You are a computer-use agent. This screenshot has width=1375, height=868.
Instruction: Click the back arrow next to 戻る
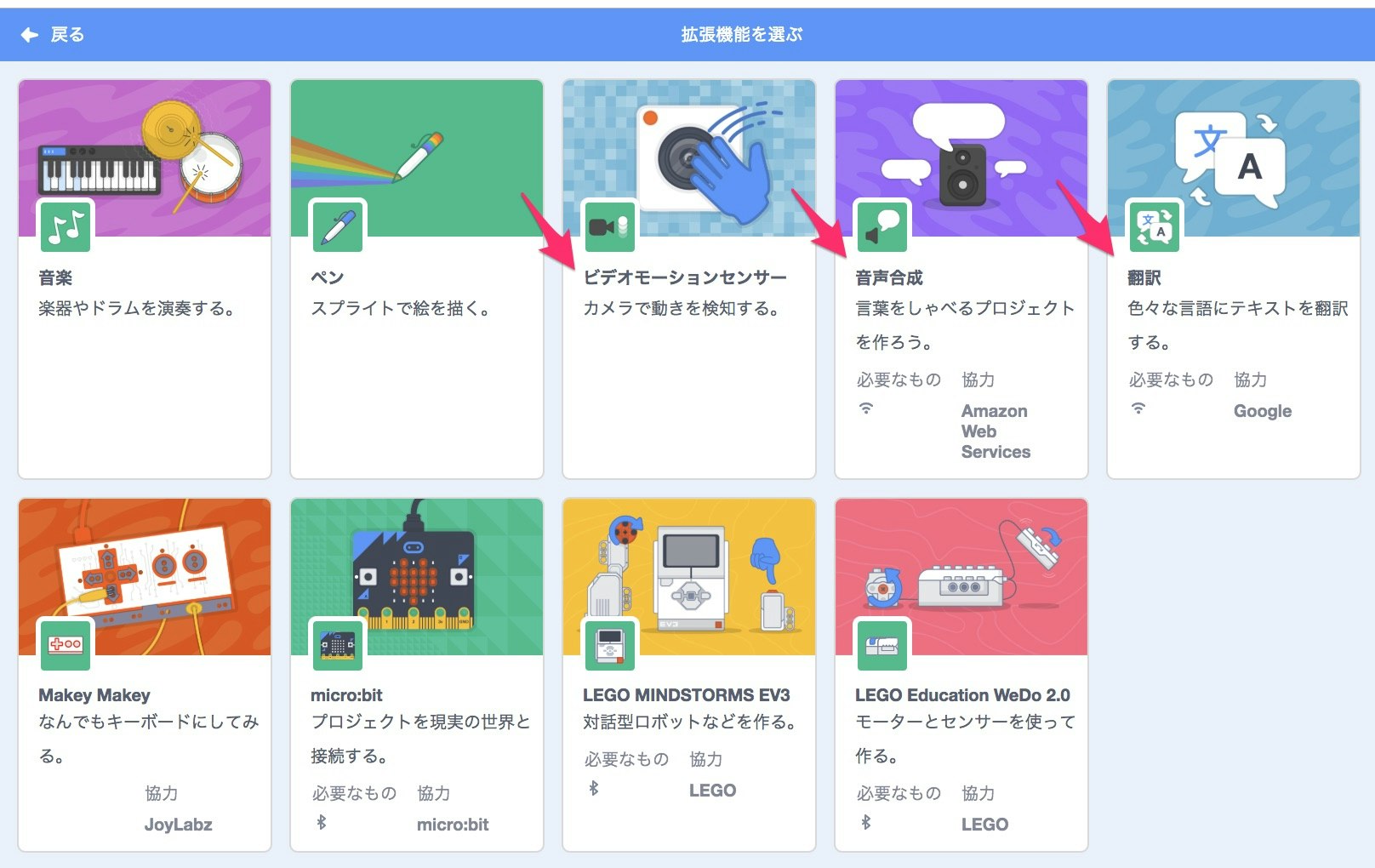28,34
